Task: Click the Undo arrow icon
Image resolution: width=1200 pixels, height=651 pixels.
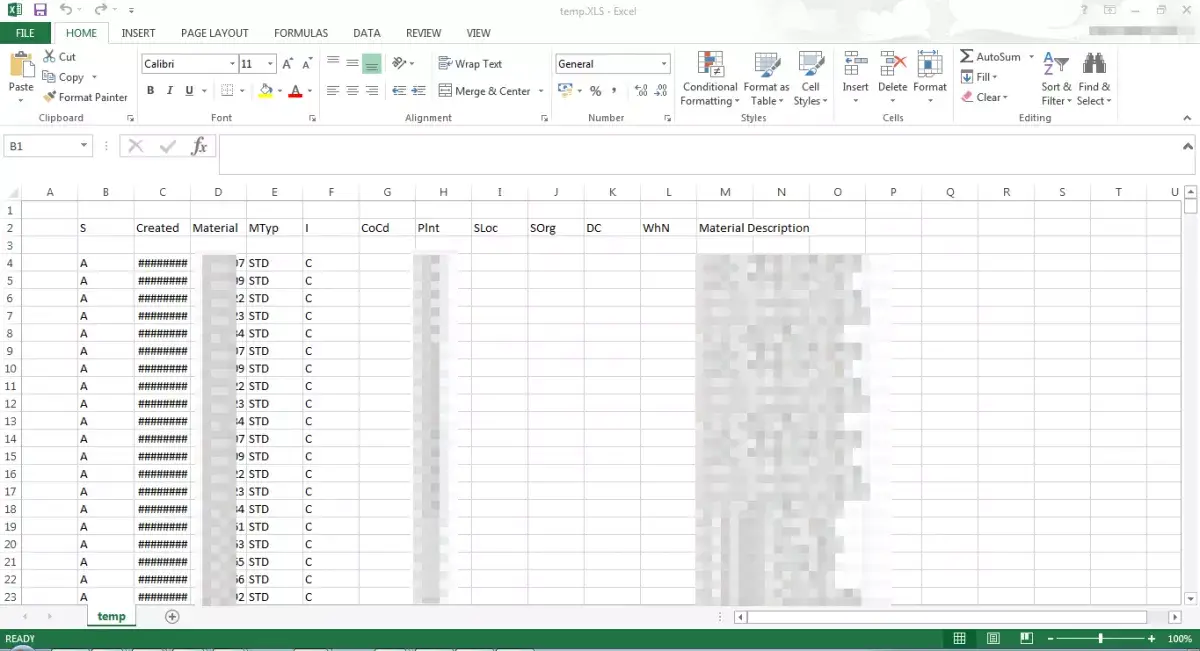Action: pos(66,9)
